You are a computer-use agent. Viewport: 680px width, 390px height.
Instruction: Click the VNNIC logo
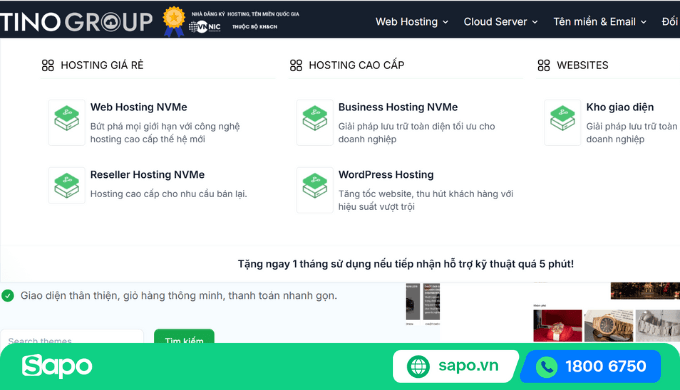coord(205,27)
